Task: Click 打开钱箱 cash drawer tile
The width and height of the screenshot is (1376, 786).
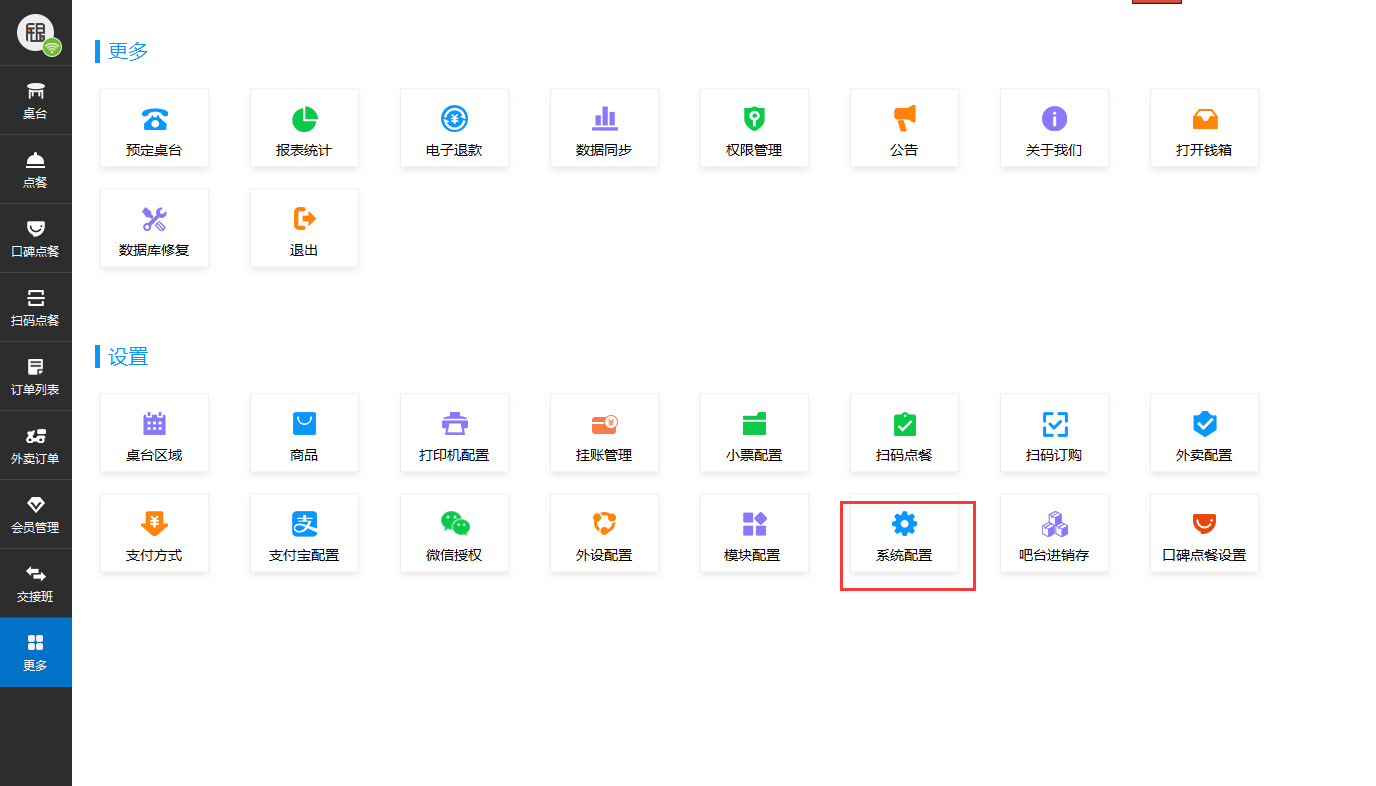Action: (x=1205, y=128)
